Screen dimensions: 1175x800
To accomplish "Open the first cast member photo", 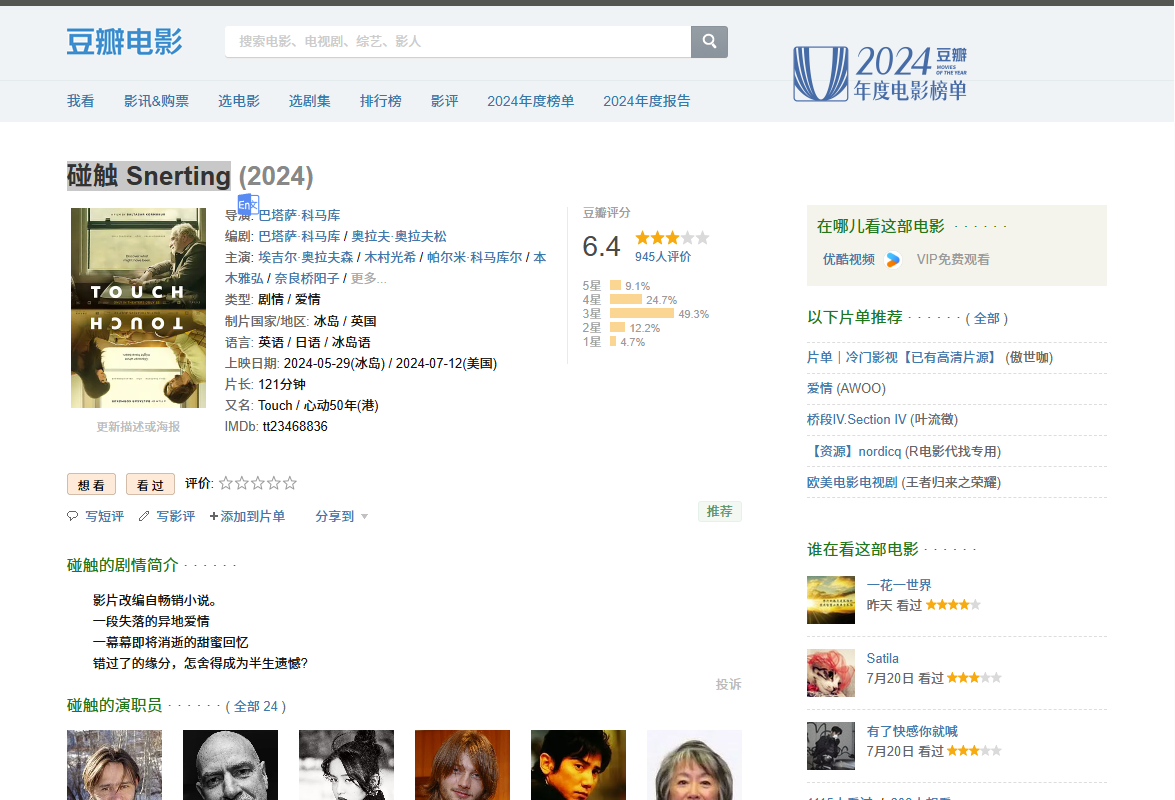I will [114, 765].
